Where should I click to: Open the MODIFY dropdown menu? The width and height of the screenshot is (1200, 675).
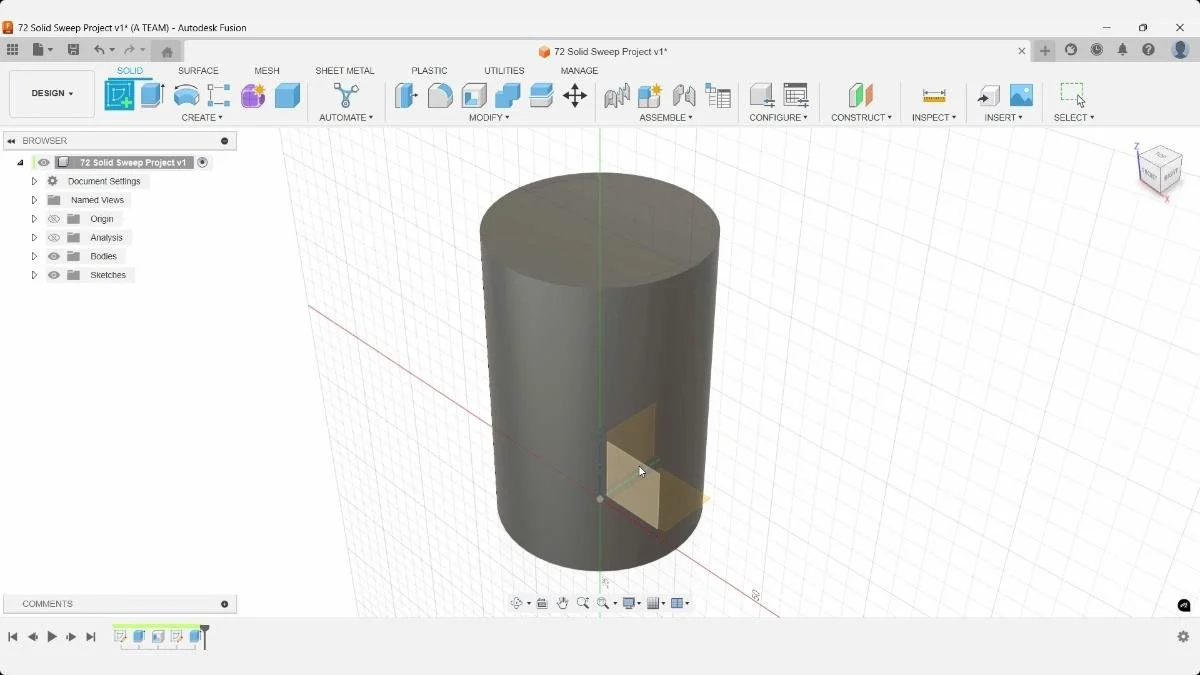(x=489, y=118)
